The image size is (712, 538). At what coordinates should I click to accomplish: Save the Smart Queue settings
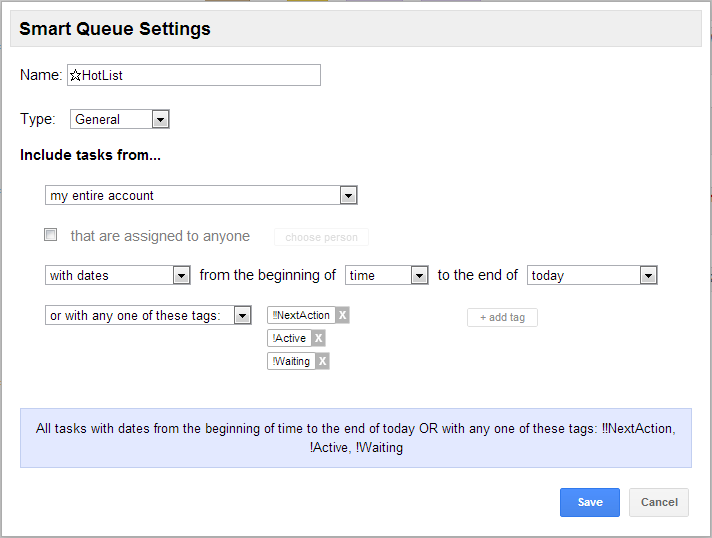click(590, 502)
